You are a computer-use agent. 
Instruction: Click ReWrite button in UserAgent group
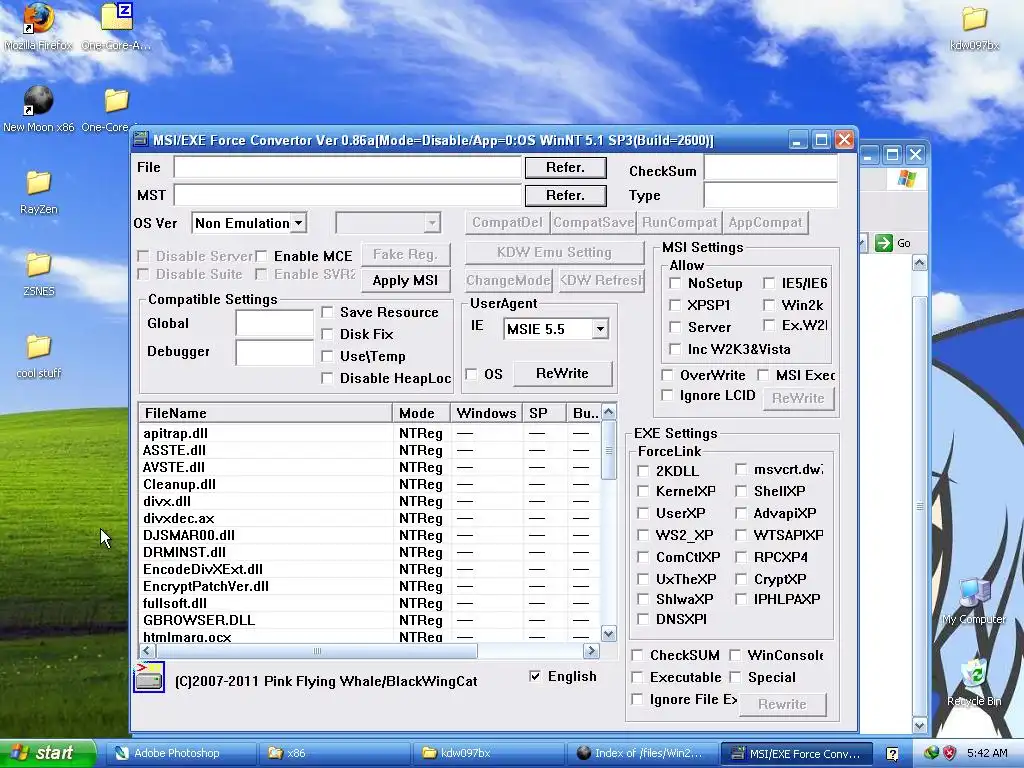point(562,373)
